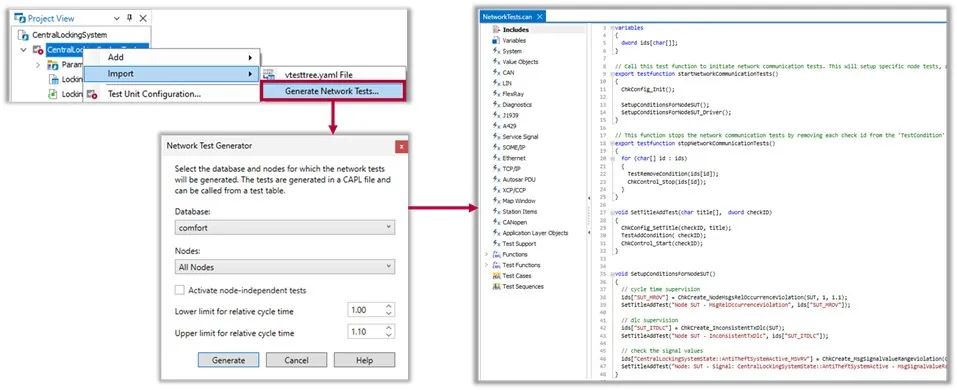Select Station Items in the tree
Viewport: 957px width, 390px height.
click(519, 211)
